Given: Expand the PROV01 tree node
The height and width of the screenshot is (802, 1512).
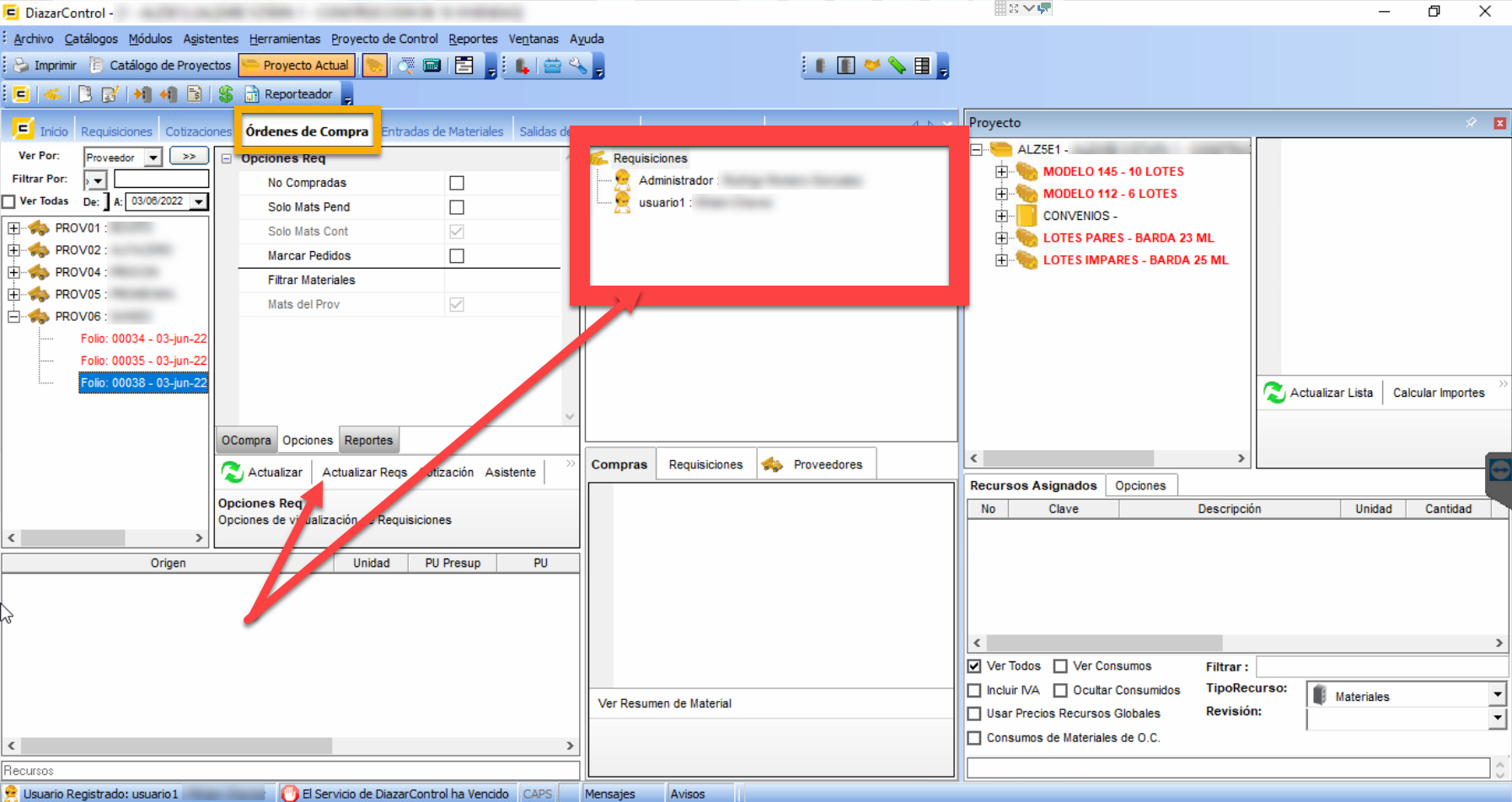Looking at the screenshot, I should (13, 228).
